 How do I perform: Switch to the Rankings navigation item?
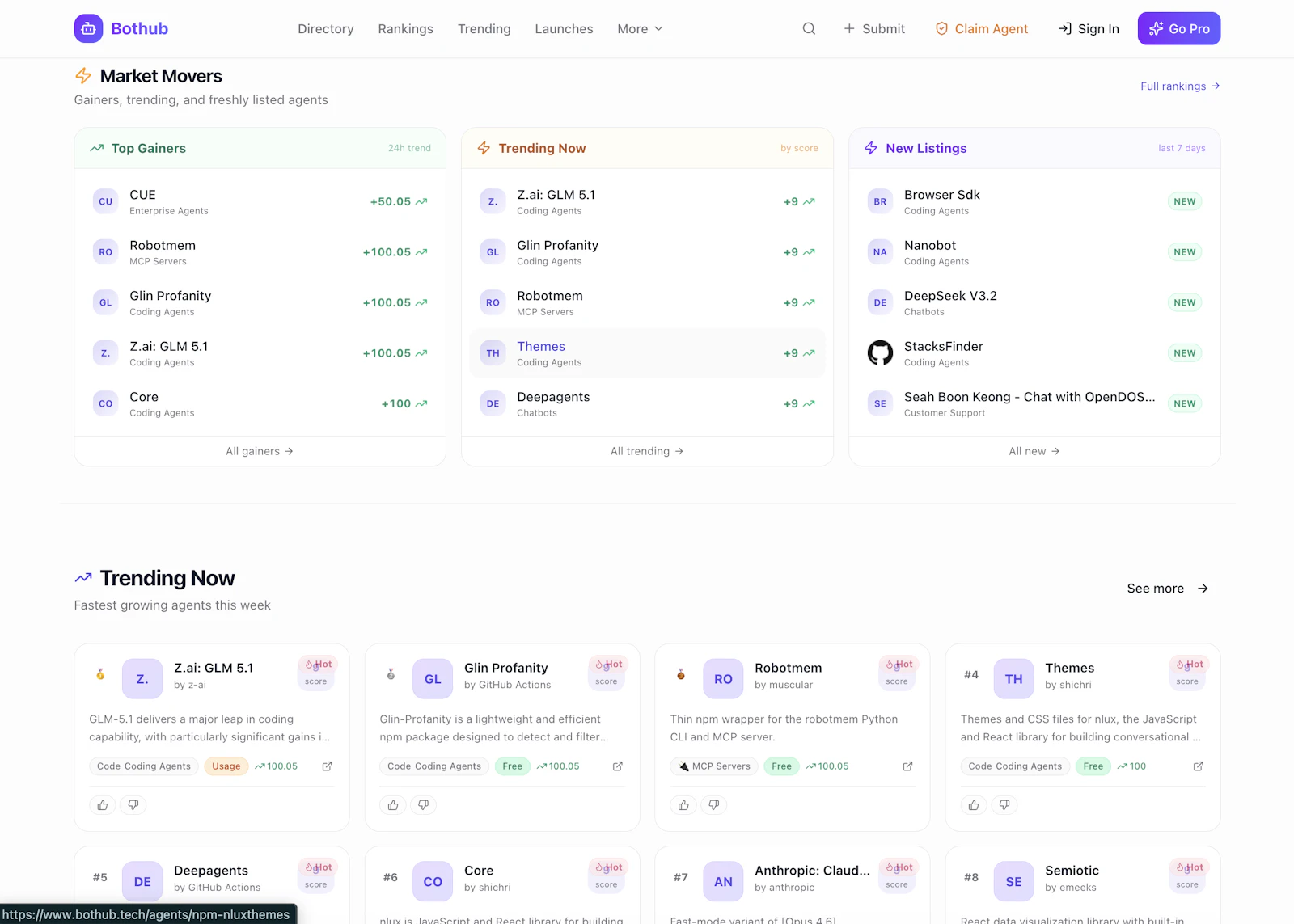(405, 28)
